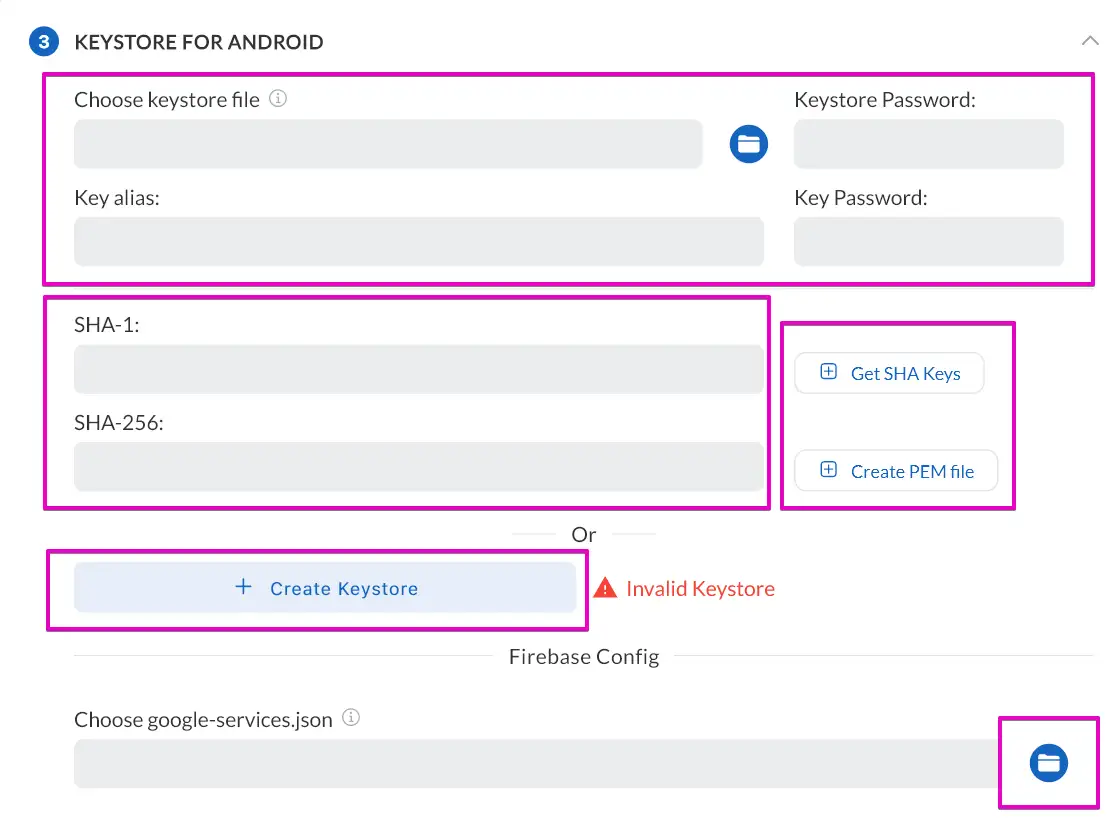Click the Choose keystore file field

pos(388,144)
